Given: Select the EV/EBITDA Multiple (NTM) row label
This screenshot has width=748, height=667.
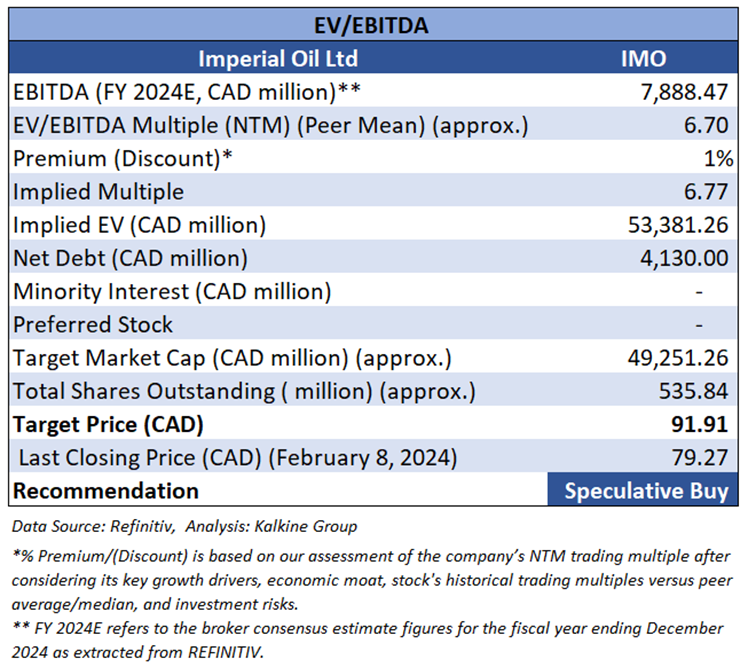Looking at the screenshot, I should [x=270, y=125].
